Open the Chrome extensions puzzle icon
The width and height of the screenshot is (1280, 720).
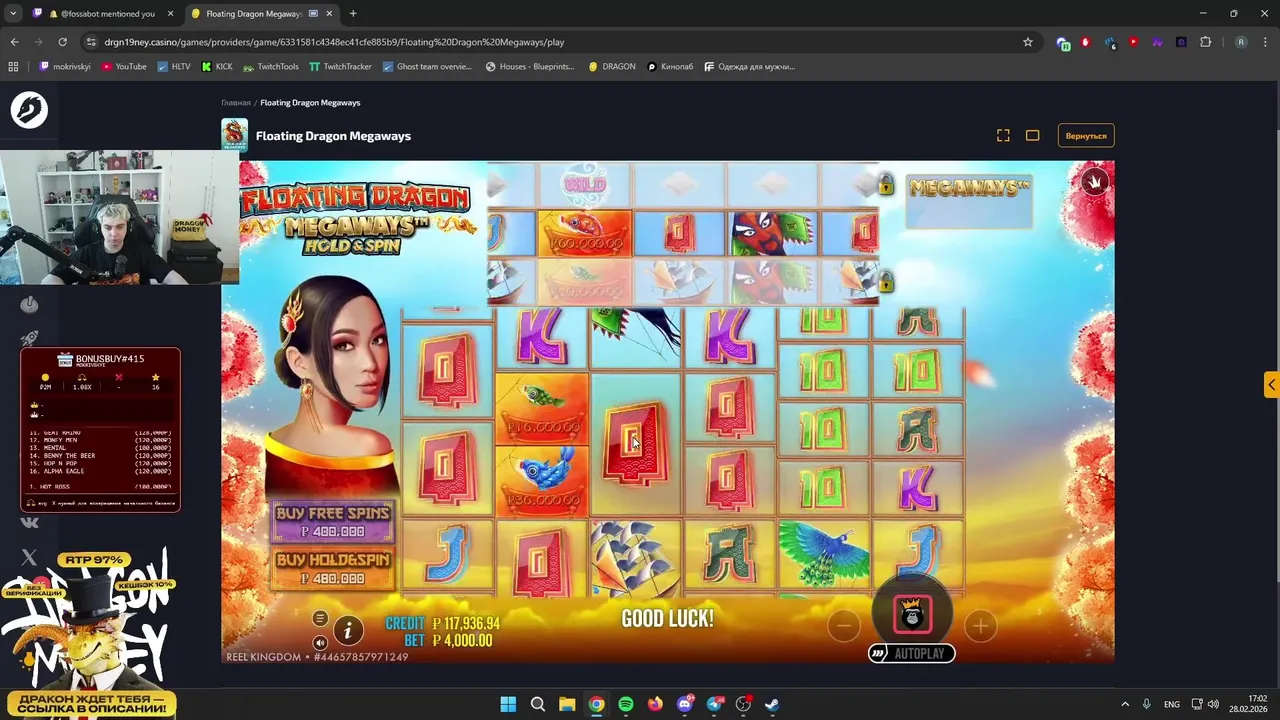1205,42
